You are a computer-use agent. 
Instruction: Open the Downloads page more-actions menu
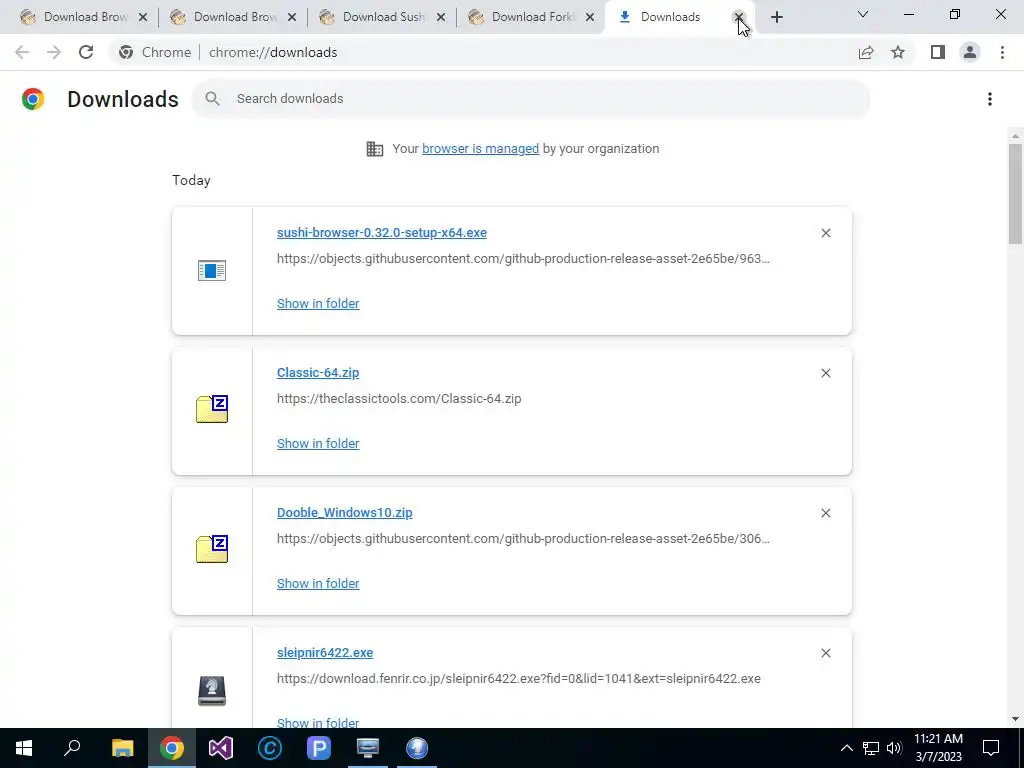(x=990, y=99)
